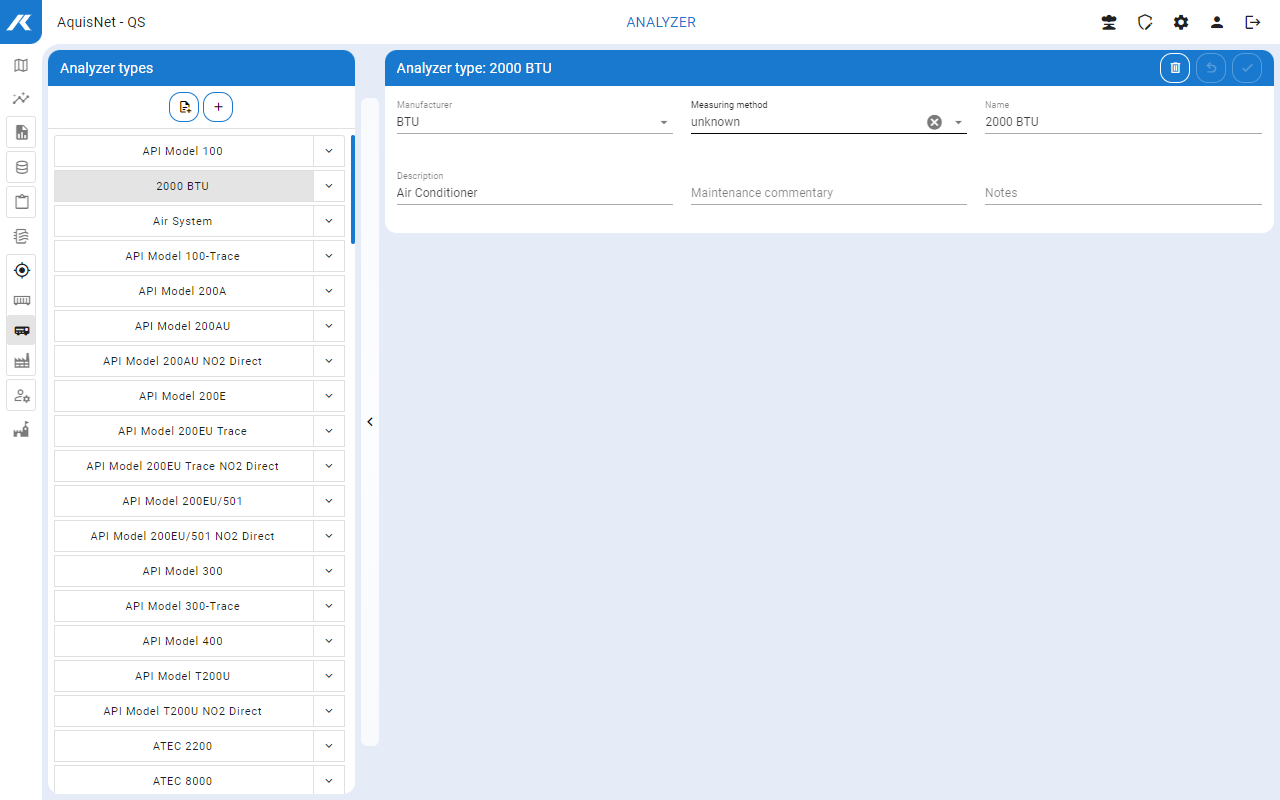The image size is (1280, 800).
Task: Select API Model 200A entry
Action: [183, 291]
